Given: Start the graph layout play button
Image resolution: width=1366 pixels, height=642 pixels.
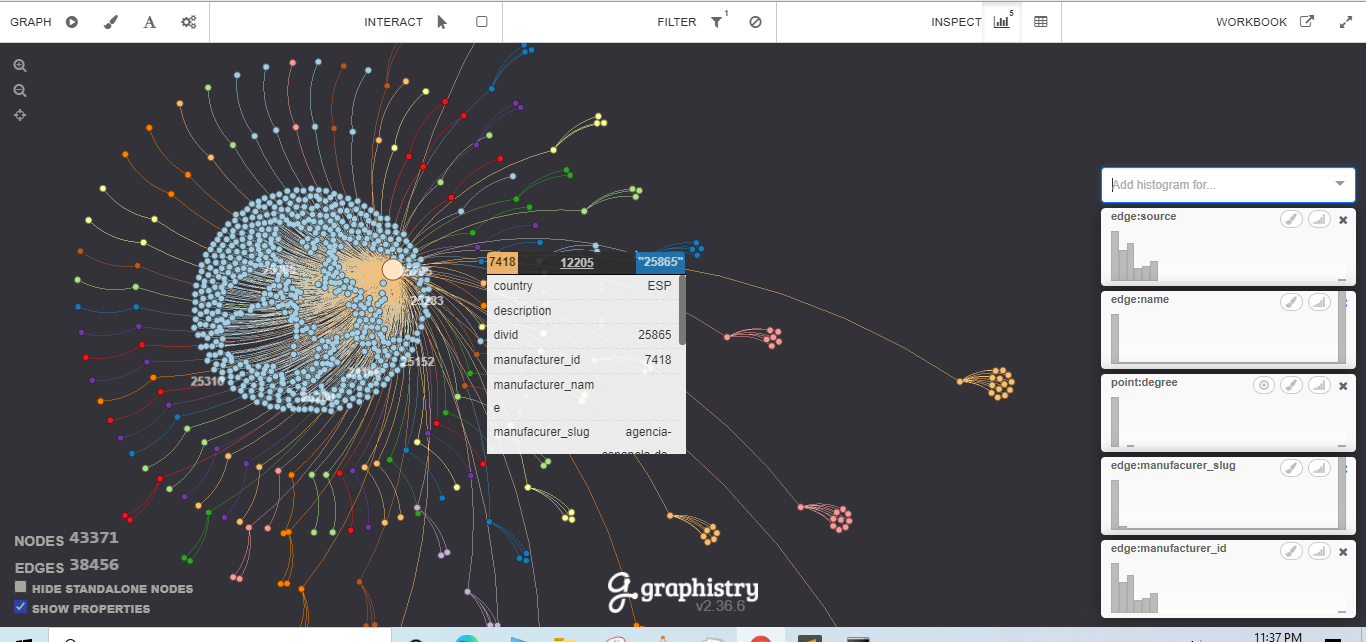Looking at the screenshot, I should click(x=72, y=22).
